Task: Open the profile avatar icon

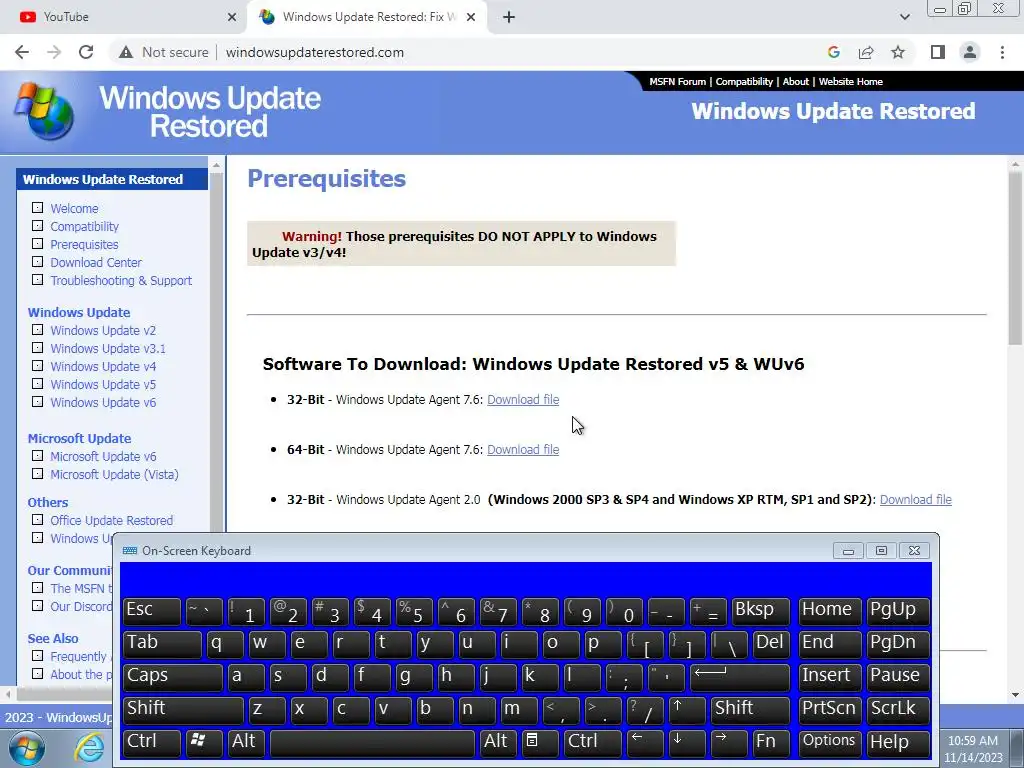Action: coord(970,52)
